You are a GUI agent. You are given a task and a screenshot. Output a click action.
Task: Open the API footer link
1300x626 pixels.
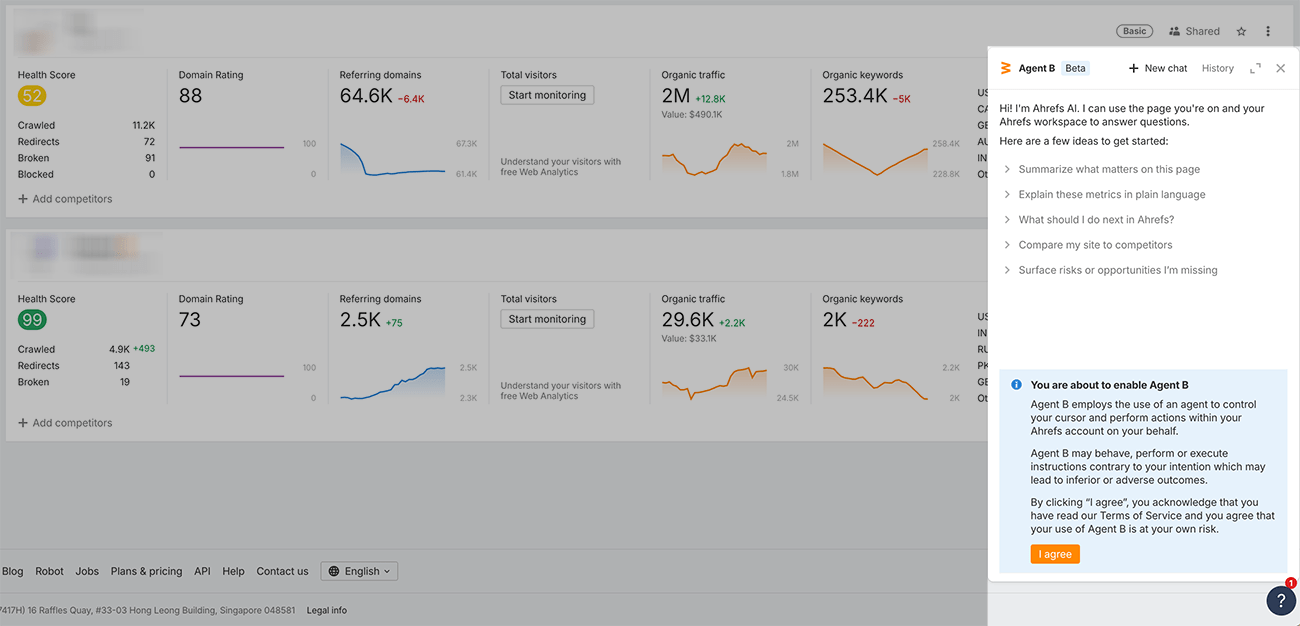pyautogui.click(x=202, y=571)
